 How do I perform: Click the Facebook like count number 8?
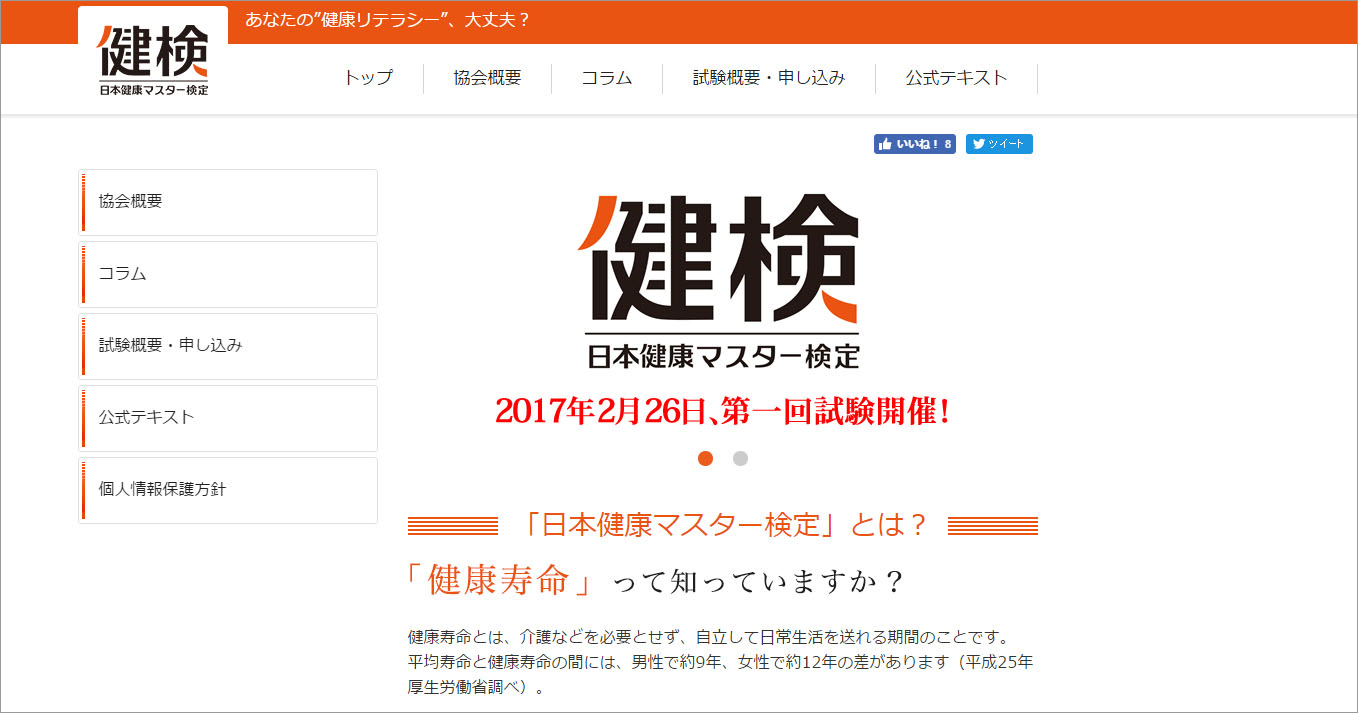click(947, 144)
